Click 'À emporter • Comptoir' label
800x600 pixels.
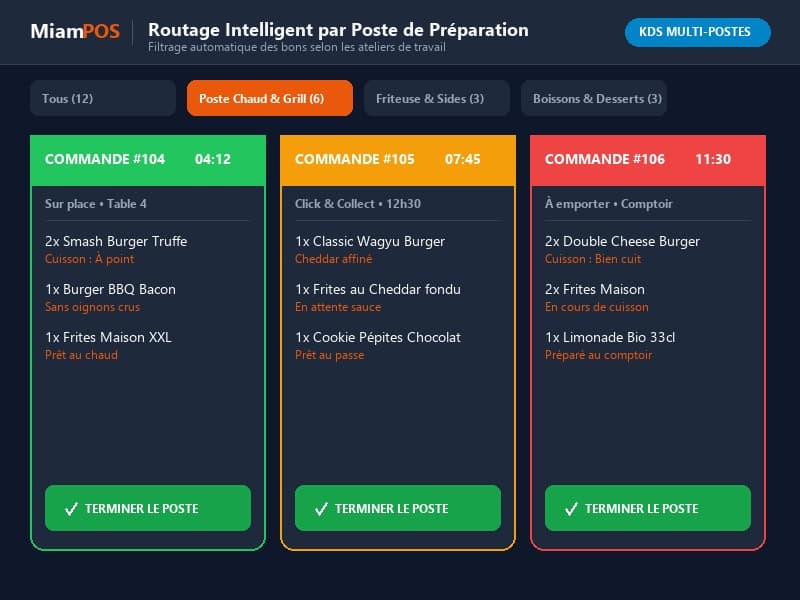pyautogui.click(x=609, y=204)
